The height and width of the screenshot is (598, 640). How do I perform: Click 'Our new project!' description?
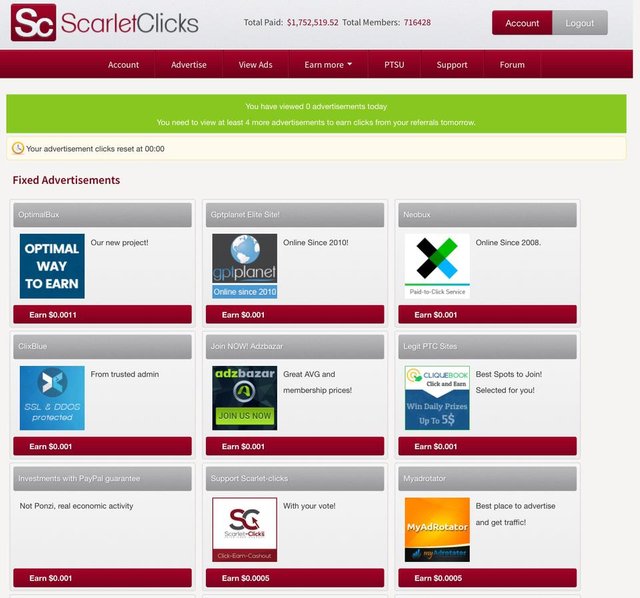click(x=120, y=242)
